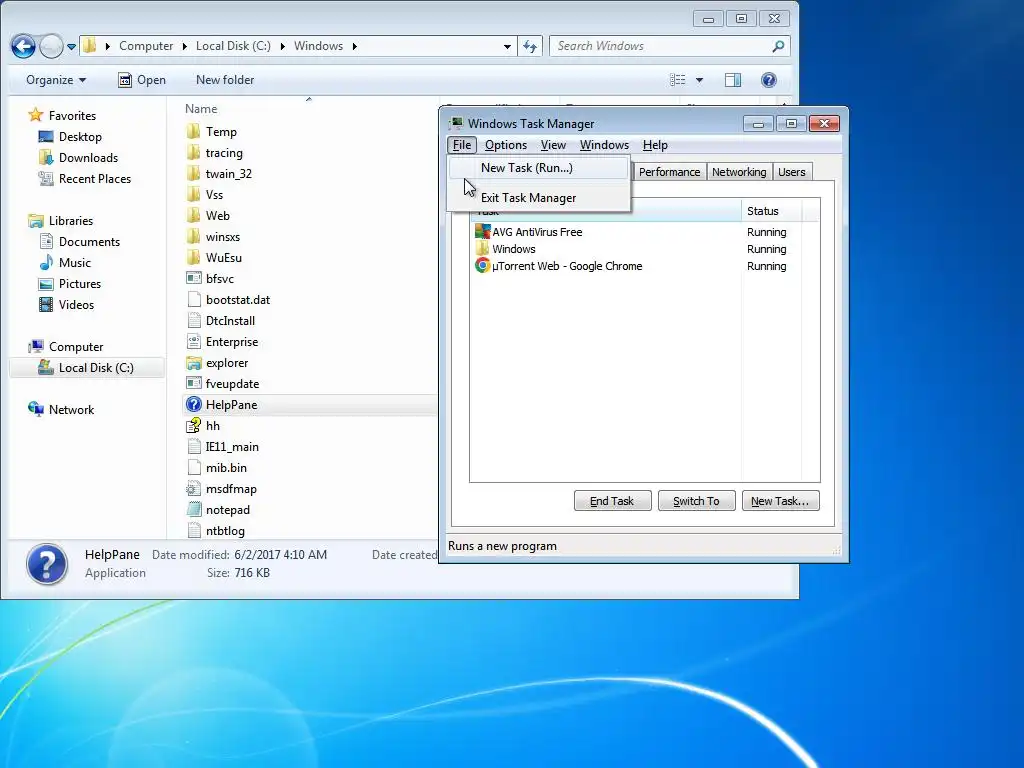The image size is (1024, 768).
Task: Click the change view icon
Action: click(678, 80)
